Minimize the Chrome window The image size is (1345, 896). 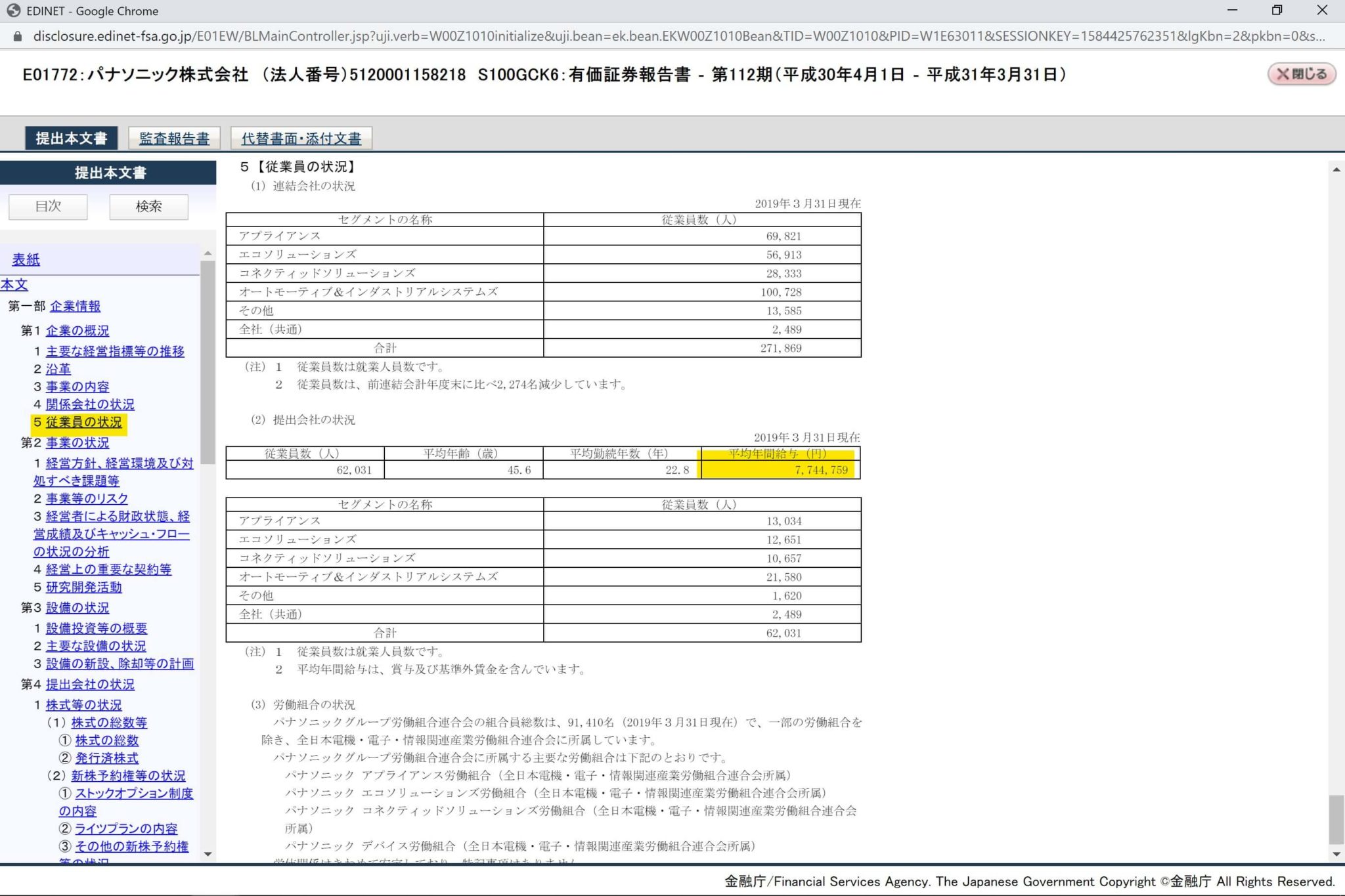(1232, 10)
